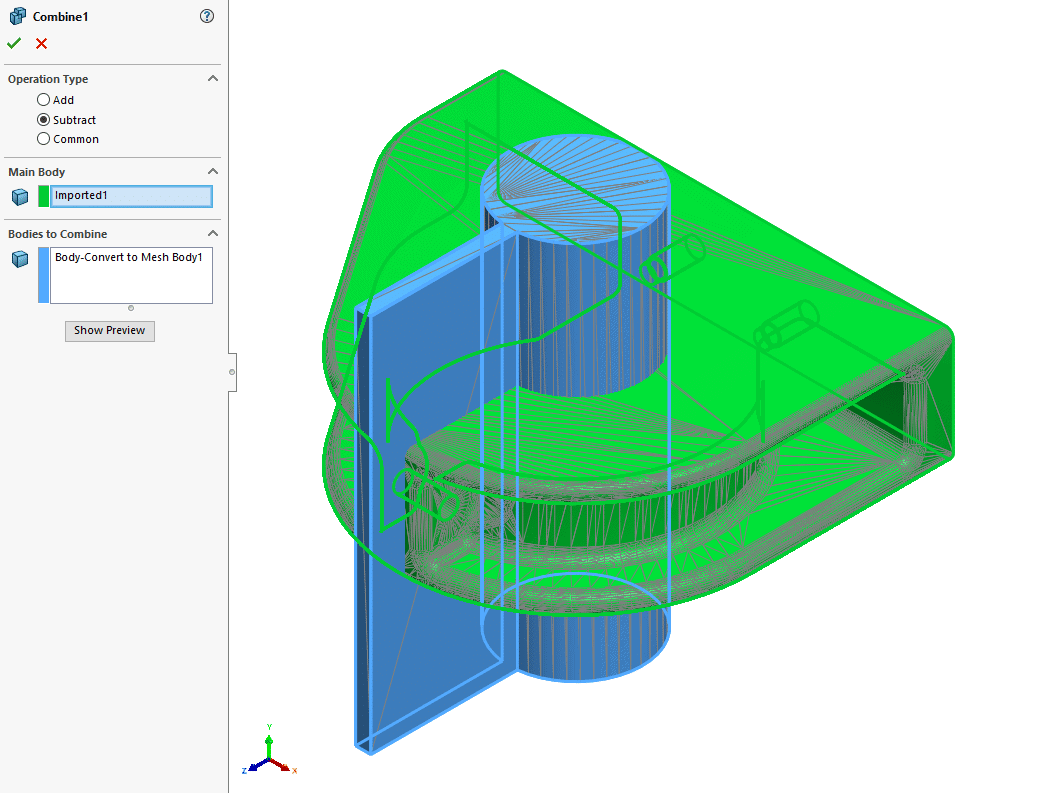
Task: Collapse the Main Body section
Action: pyautogui.click(x=213, y=171)
